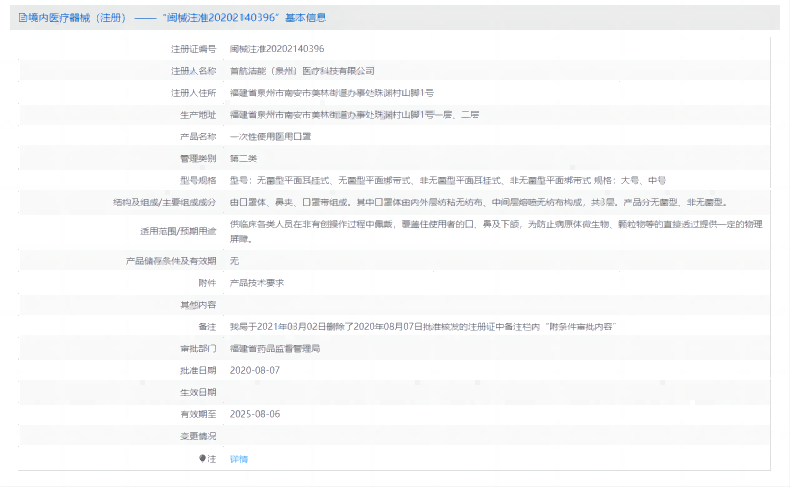The width and height of the screenshot is (790, 487).
Task: Select the product name 一次性使用医用口罩
Action: click(270, 136)
